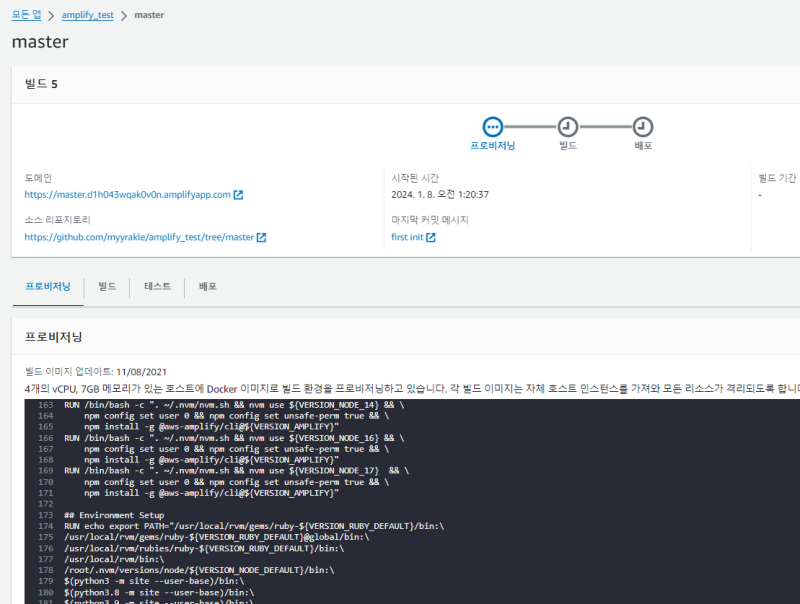Click the 프로비저닝 step circle icon

click(x=492, y=127)
